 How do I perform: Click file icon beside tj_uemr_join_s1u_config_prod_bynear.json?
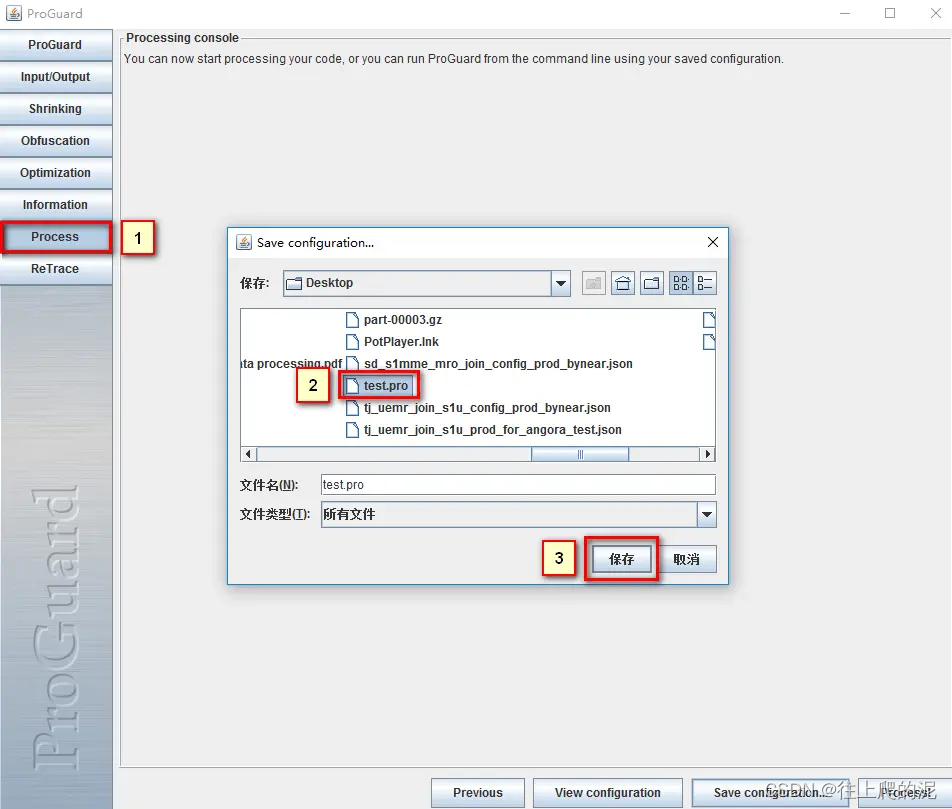pos(352,408)
